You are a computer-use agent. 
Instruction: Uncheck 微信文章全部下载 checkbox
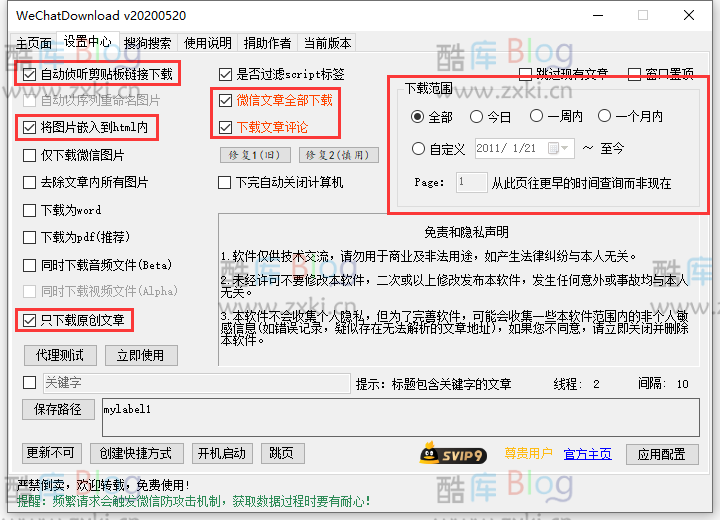[x=225, y=100]
